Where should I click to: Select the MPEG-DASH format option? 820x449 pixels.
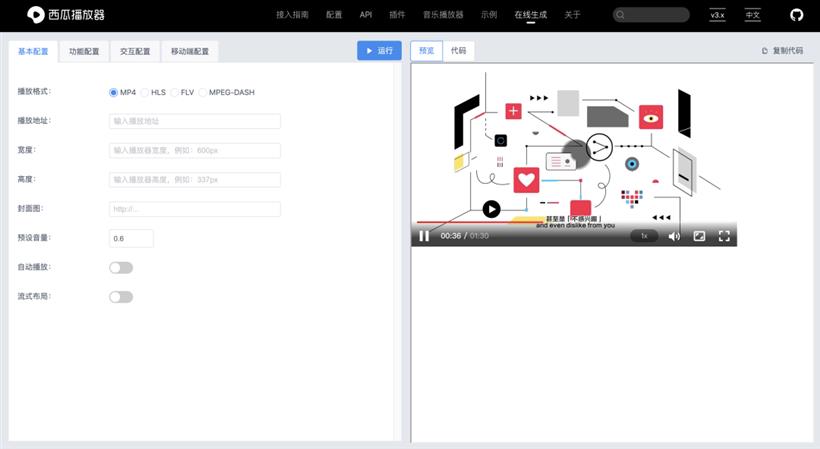pos(203,92)
